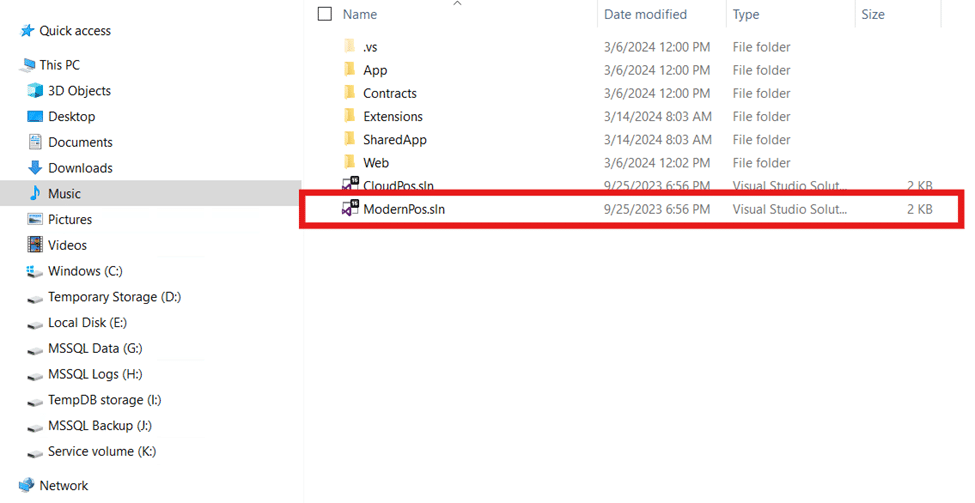Select This PC in navigation pane
The width and height of the screenshot is (975, 503).
60,65
